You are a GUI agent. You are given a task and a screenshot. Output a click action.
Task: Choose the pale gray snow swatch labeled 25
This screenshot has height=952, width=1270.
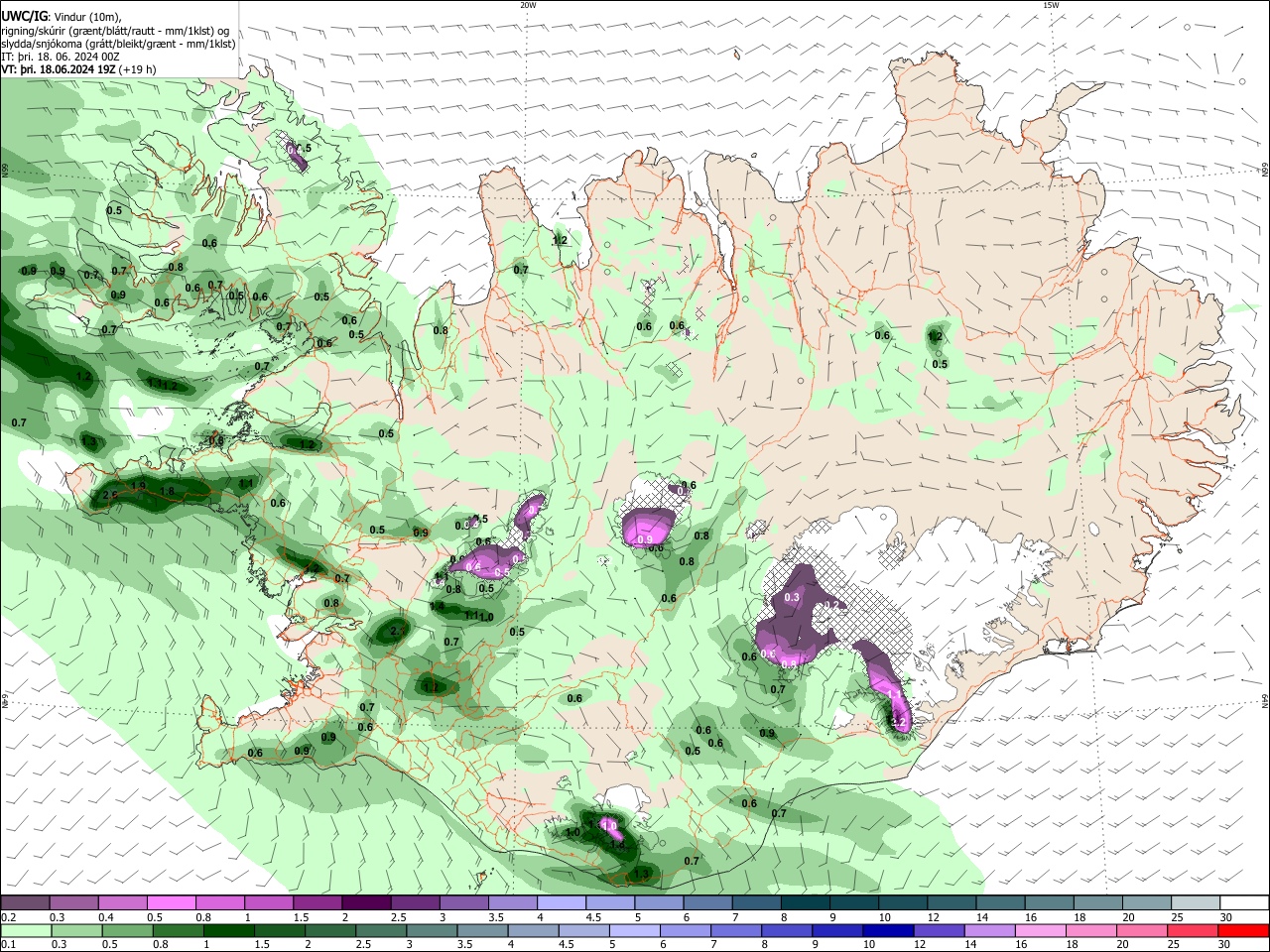point(1195,903)
